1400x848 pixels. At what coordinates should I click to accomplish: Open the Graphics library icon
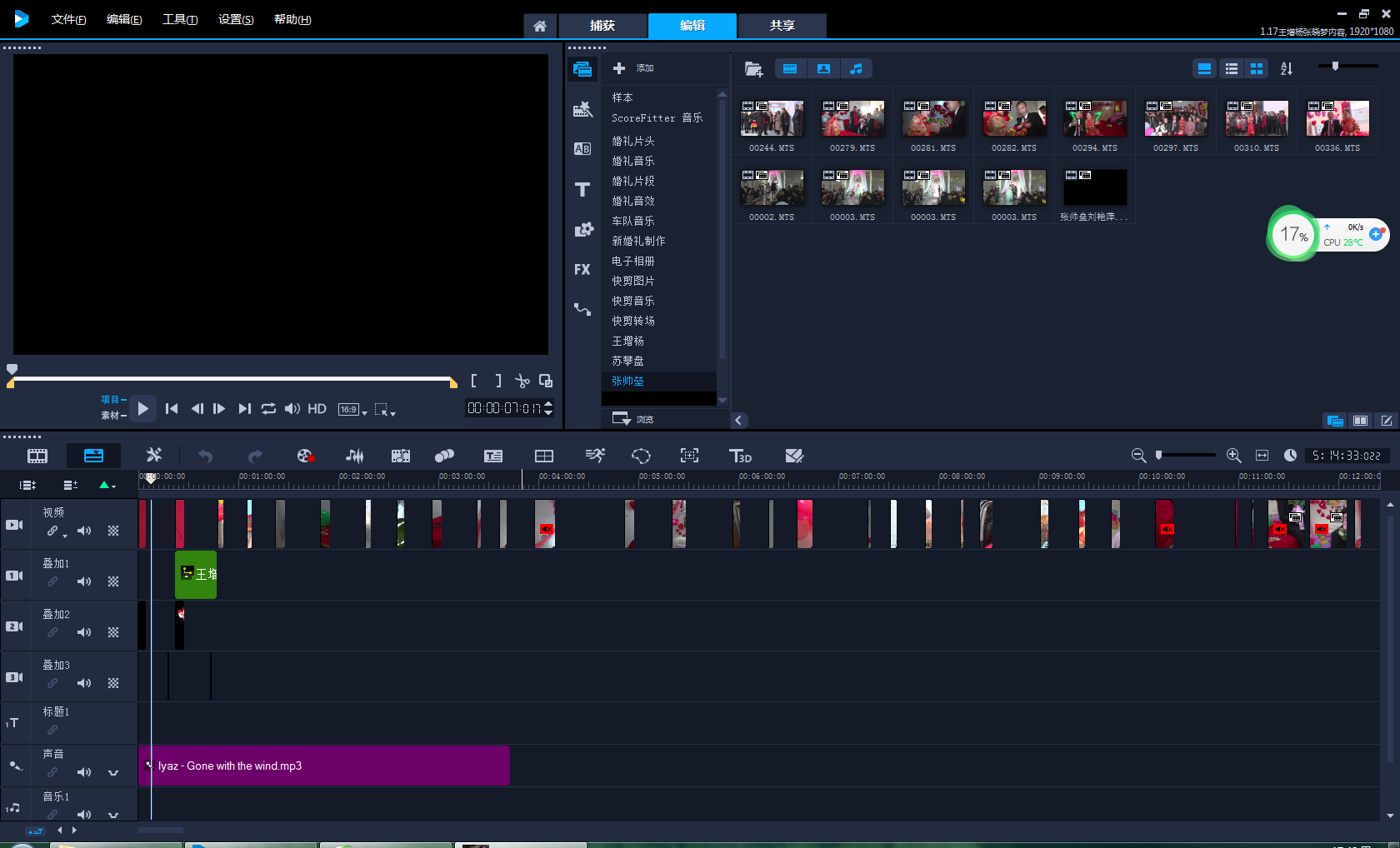pyautogui.click(x=583, y=229)
